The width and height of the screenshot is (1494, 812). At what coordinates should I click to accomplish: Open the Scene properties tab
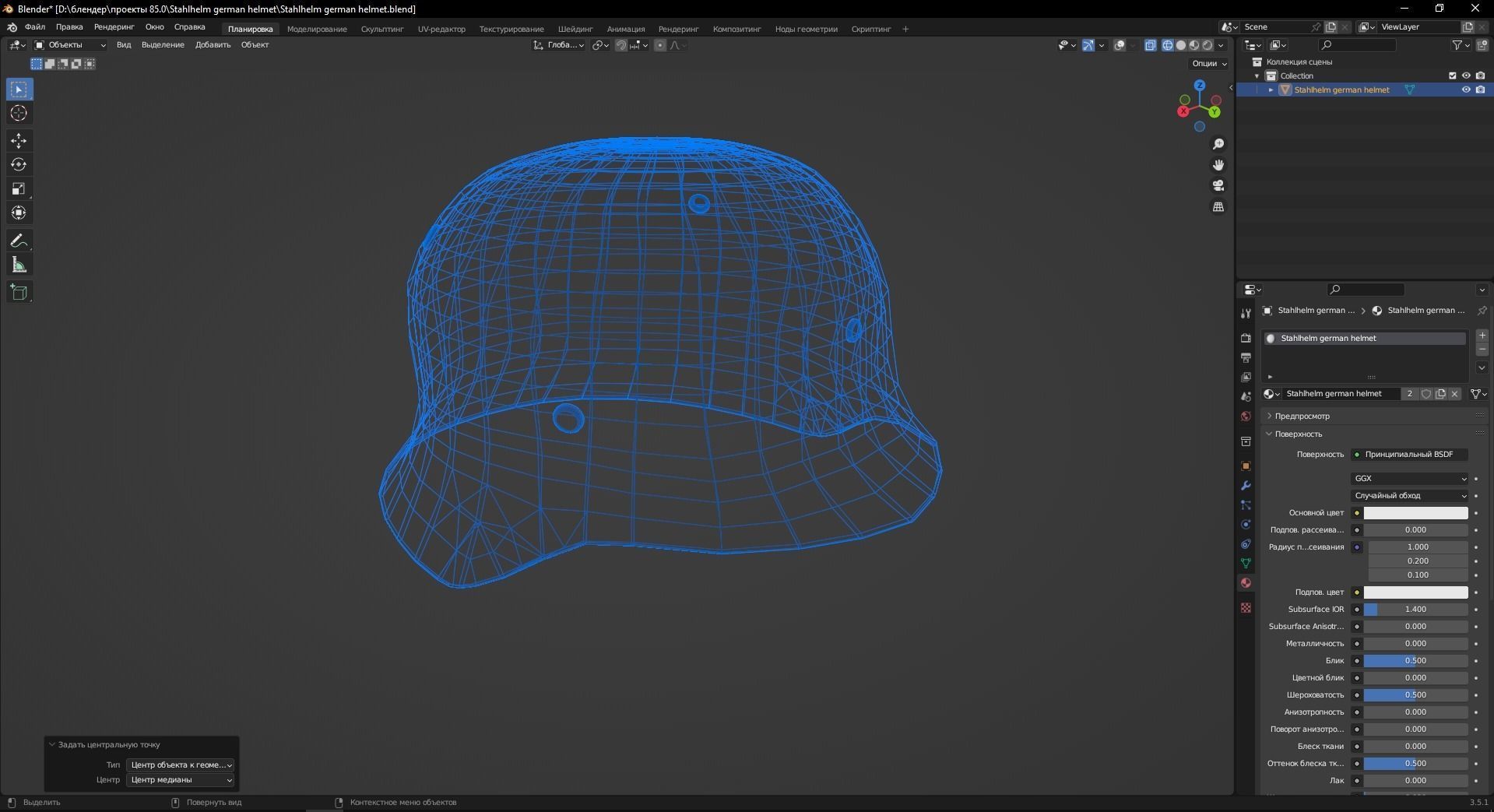click(1246, 396)
